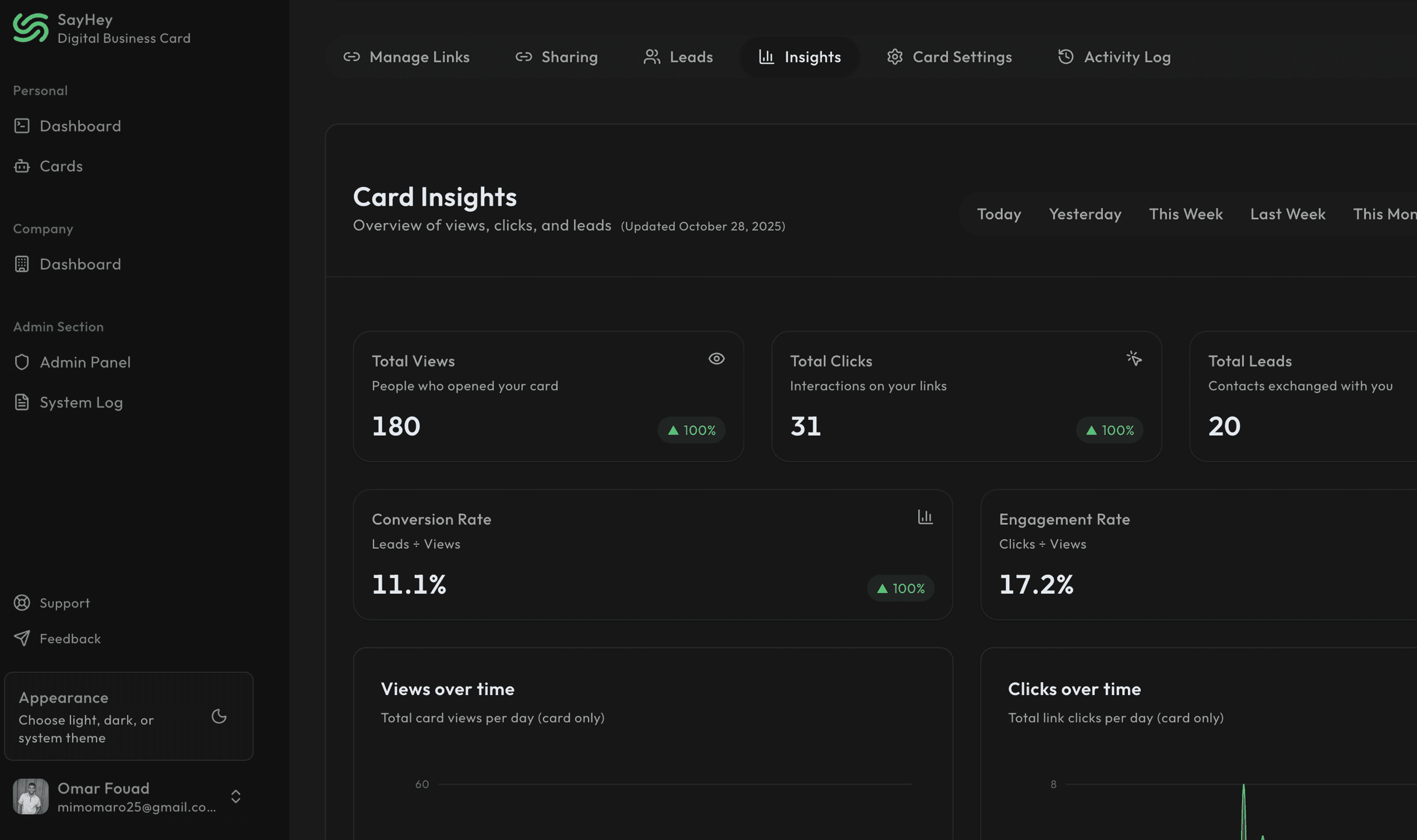Click the people icon beside Leads

pos(651,57)
